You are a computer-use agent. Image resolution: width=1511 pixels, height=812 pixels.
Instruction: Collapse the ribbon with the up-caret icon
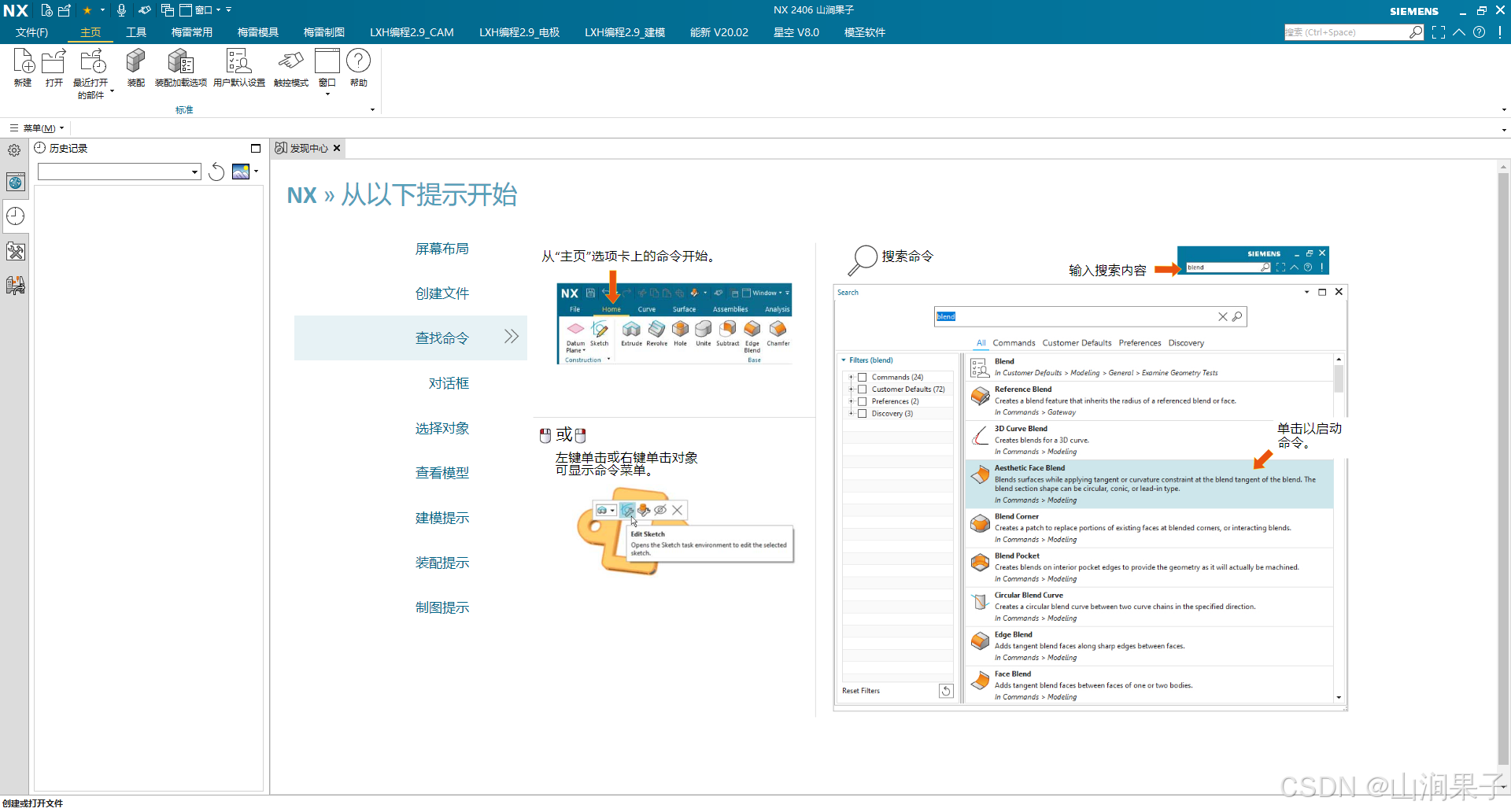pos(1459,32)
